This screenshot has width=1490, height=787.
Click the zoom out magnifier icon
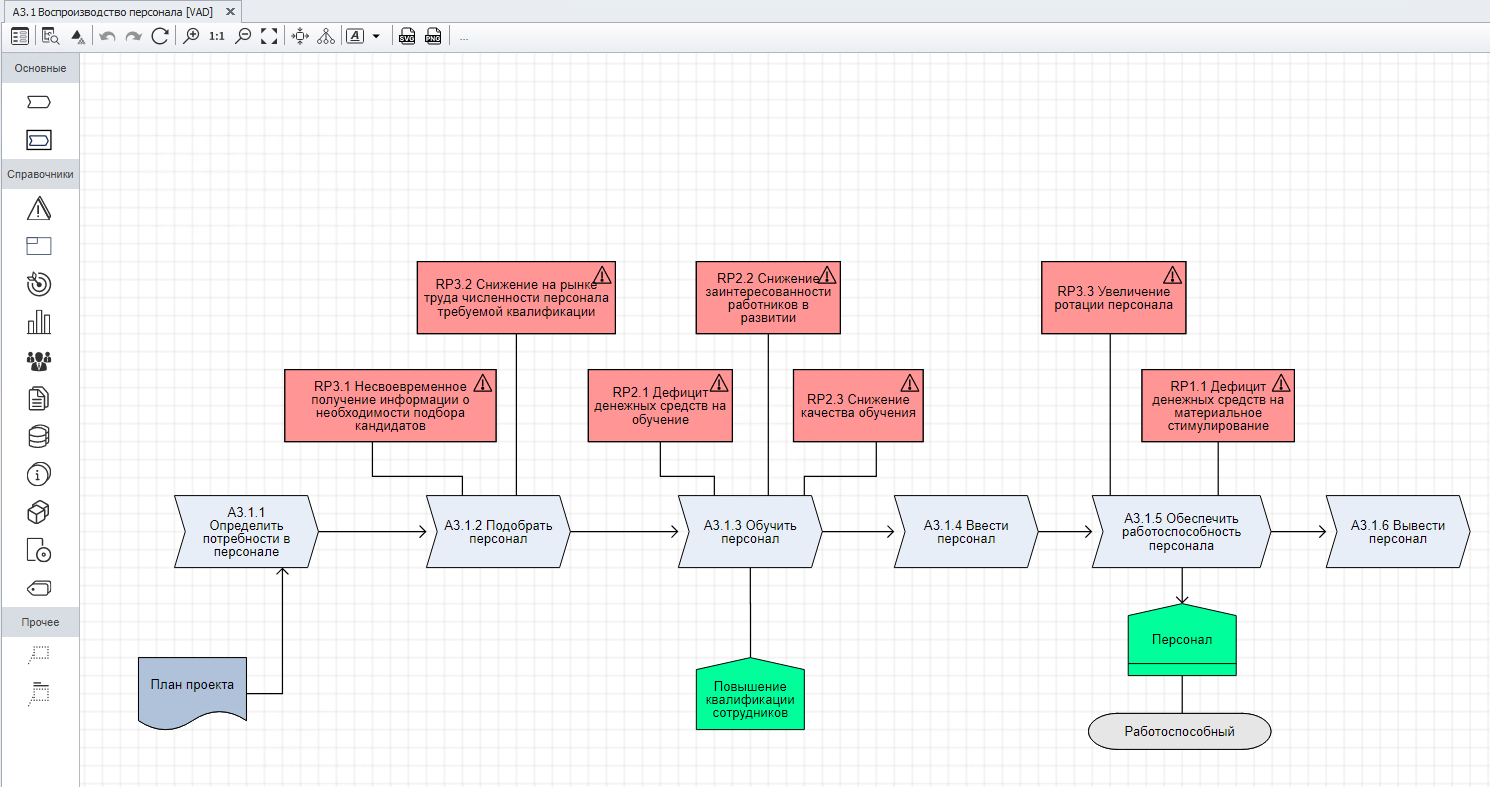pyautogui.click(x=243, y=36)
